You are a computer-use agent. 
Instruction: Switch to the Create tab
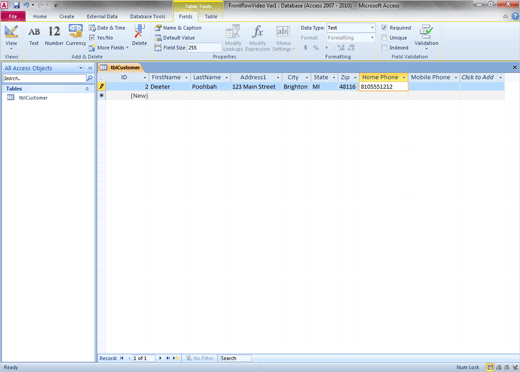coord(67,16)
